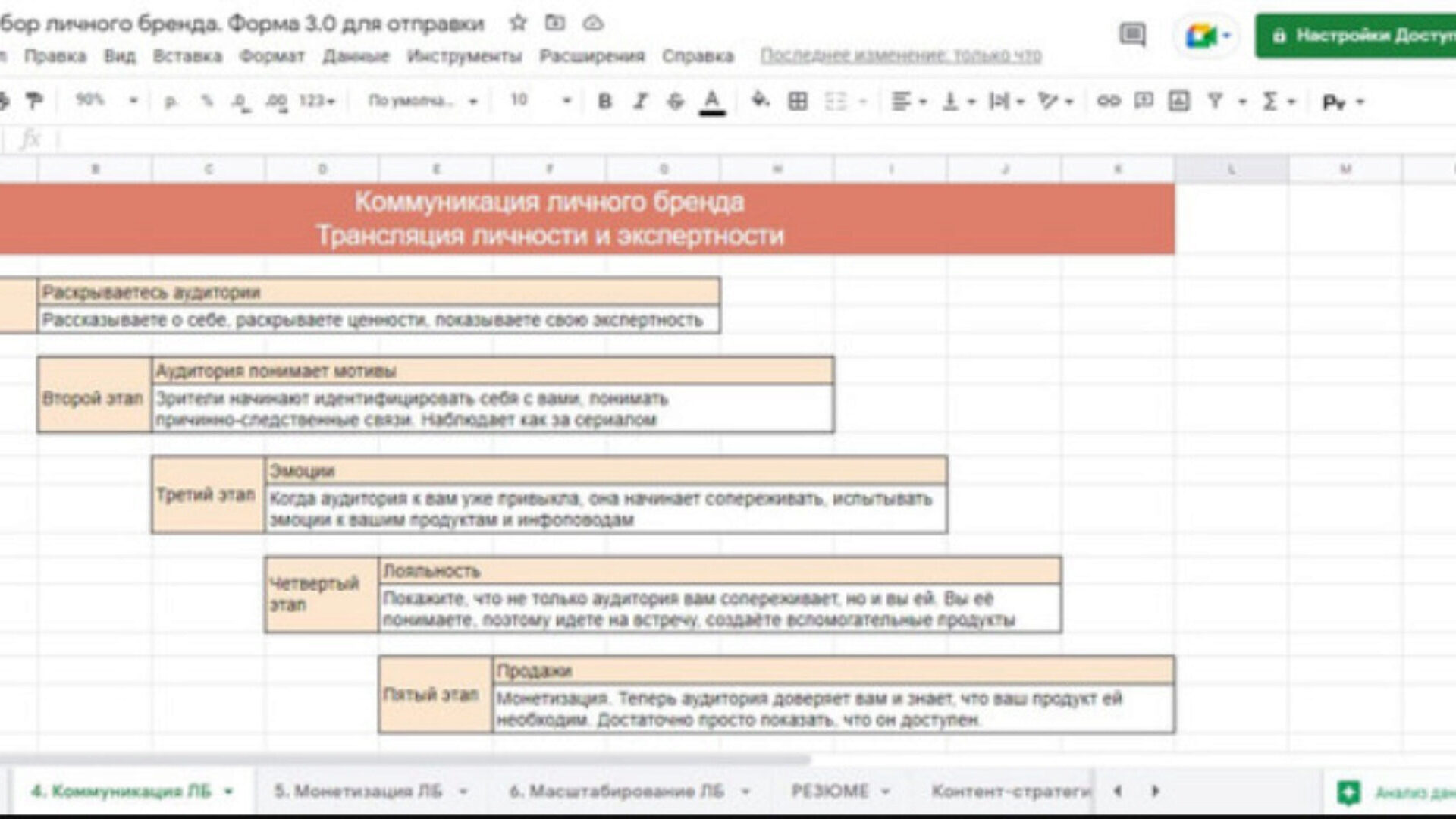Insert a link with the chain icon
The width and height of the screenshot is (1456, 819).
pyautogui.click(x=1108, y=101)
